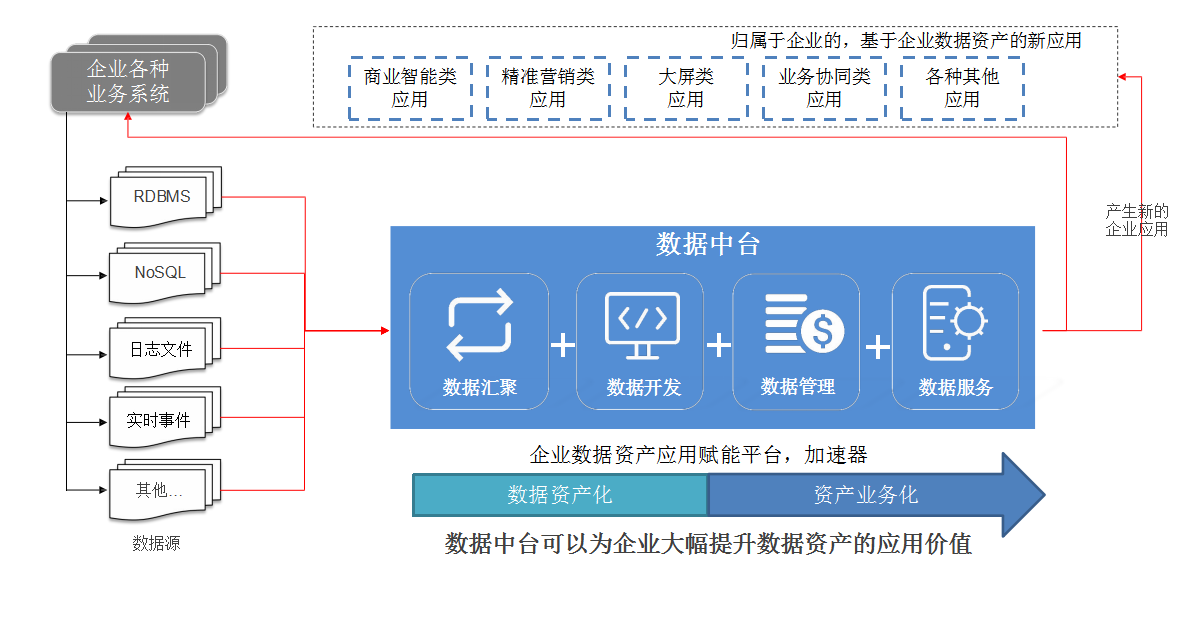The width and height of the screenshot is (1181, 621).
Task: Click the 资产业务化 blue arrow segment
Action: pyautogui.click(x=877, y=495)
